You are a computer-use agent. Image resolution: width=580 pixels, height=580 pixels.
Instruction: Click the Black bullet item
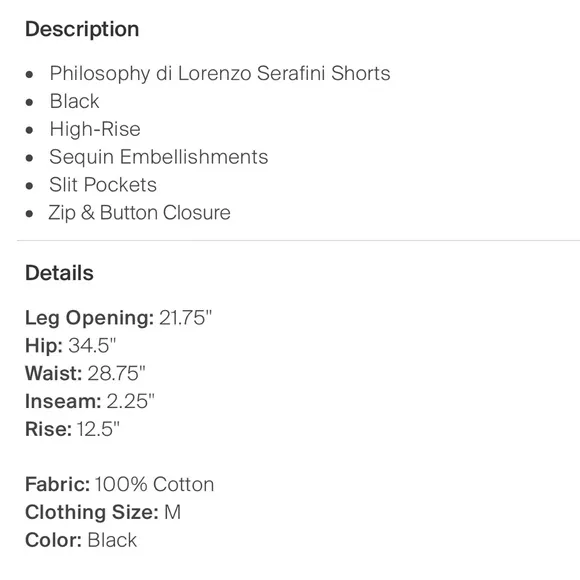(x=74, y=101)
